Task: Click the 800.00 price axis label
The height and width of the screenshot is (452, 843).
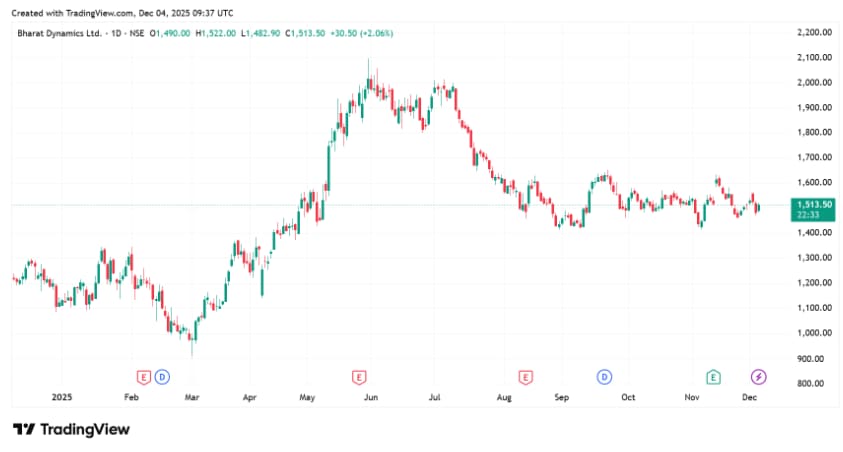Action: (808, 383)
